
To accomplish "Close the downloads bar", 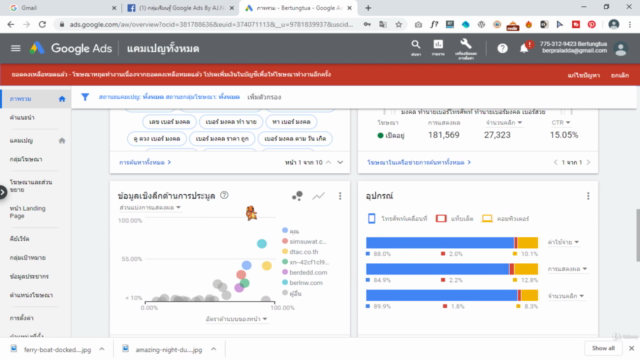I will pos(631,349).
